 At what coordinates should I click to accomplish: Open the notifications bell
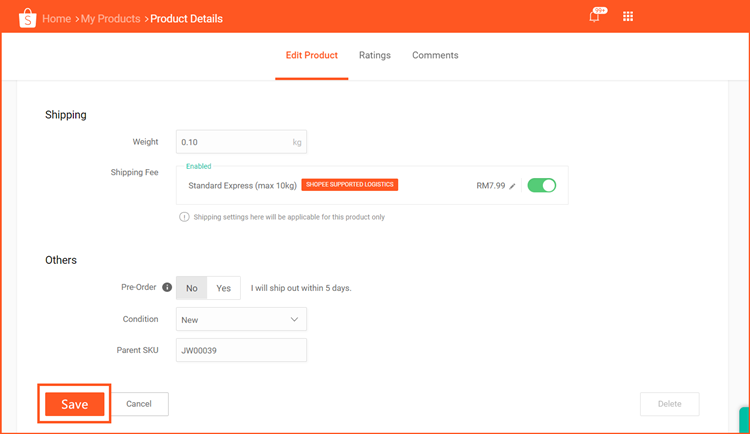click(595, 17)
